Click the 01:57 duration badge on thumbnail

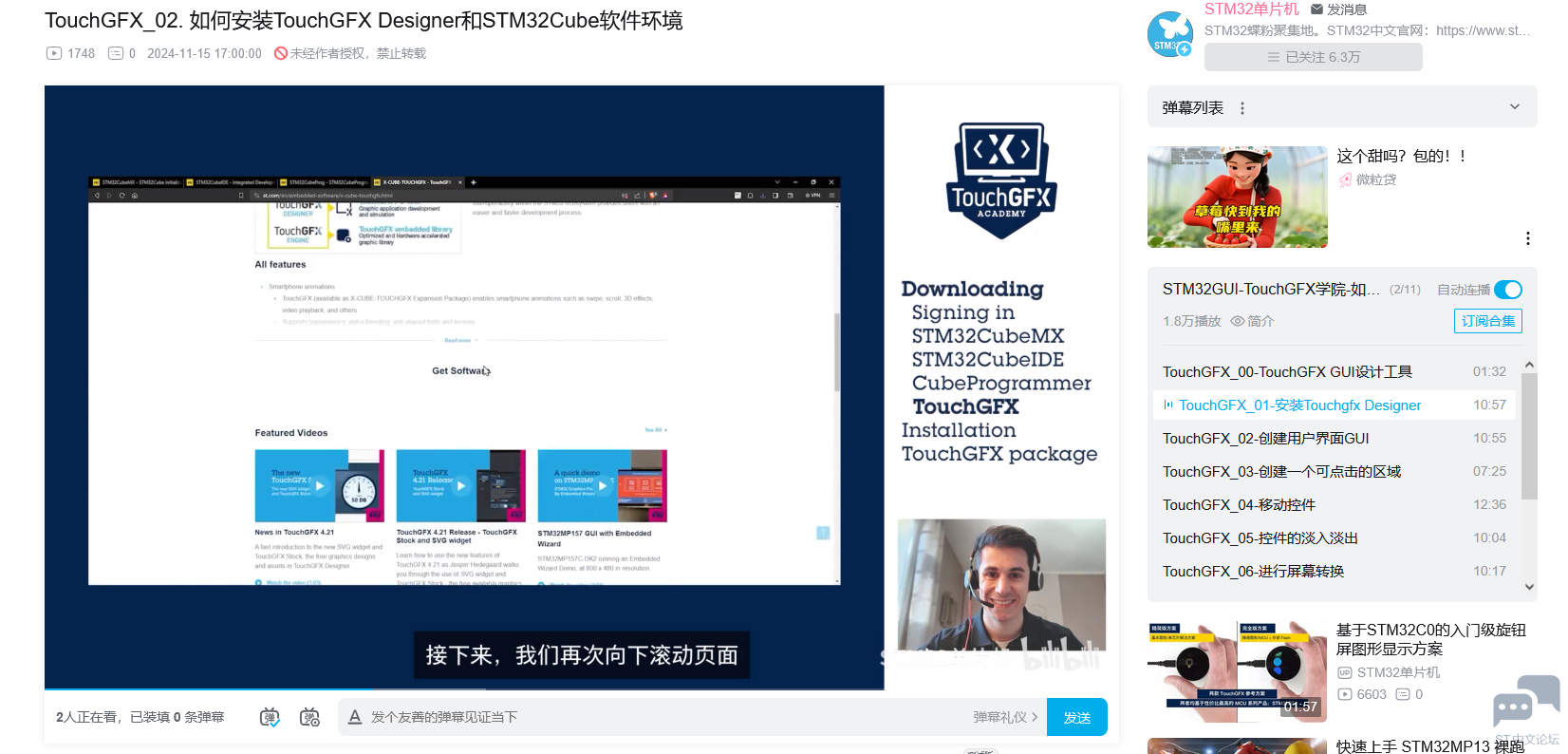coord(1300,707)
